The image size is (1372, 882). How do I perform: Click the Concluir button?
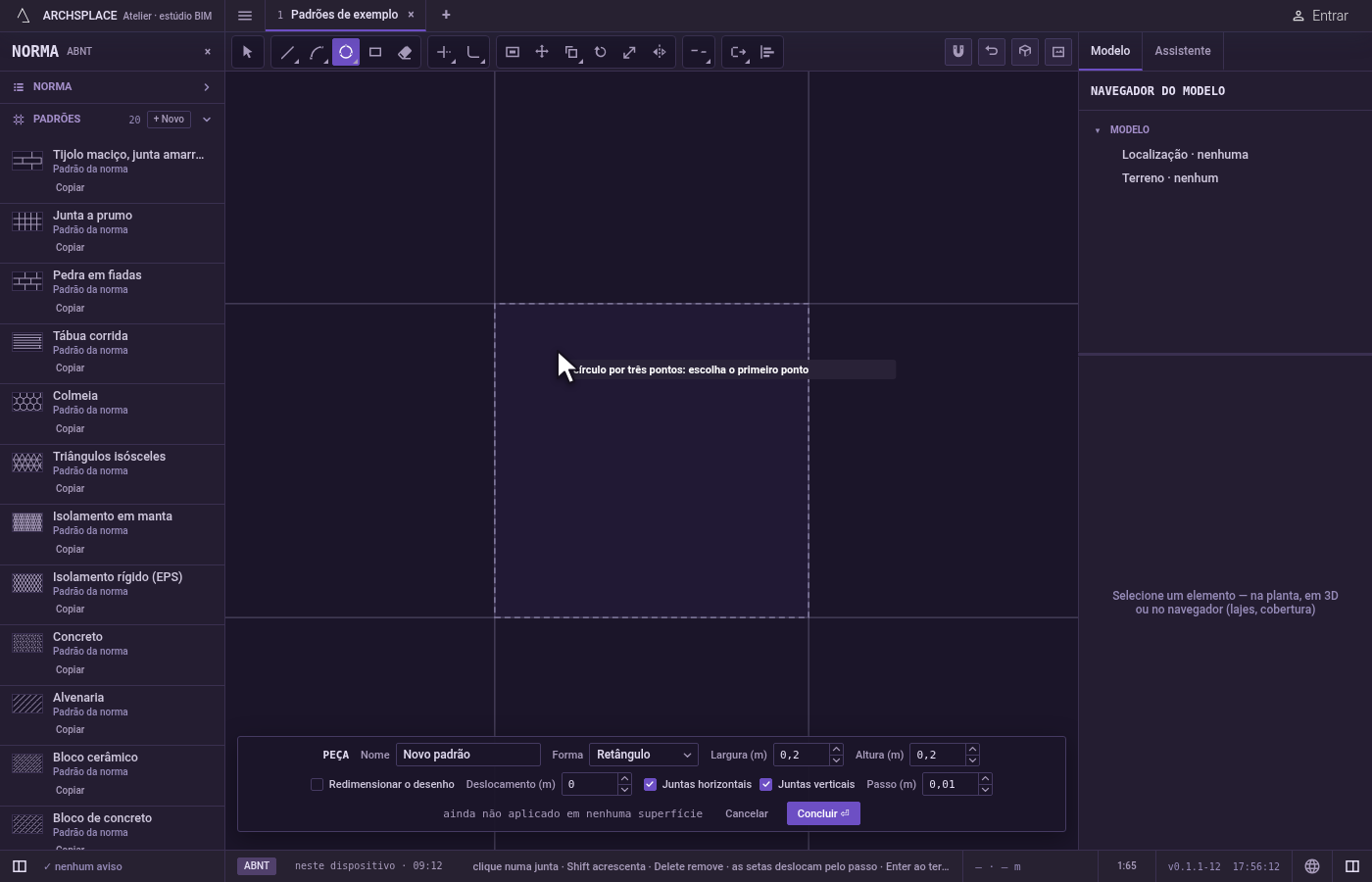click(x=823, y=813)
